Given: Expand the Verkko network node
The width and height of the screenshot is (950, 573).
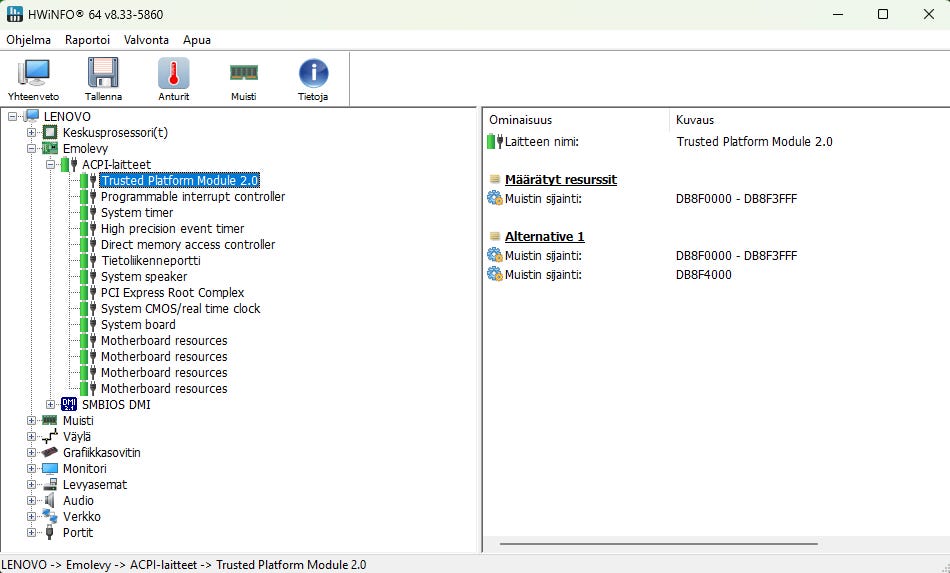Looking at the screenshot, I should pos(32,517).
